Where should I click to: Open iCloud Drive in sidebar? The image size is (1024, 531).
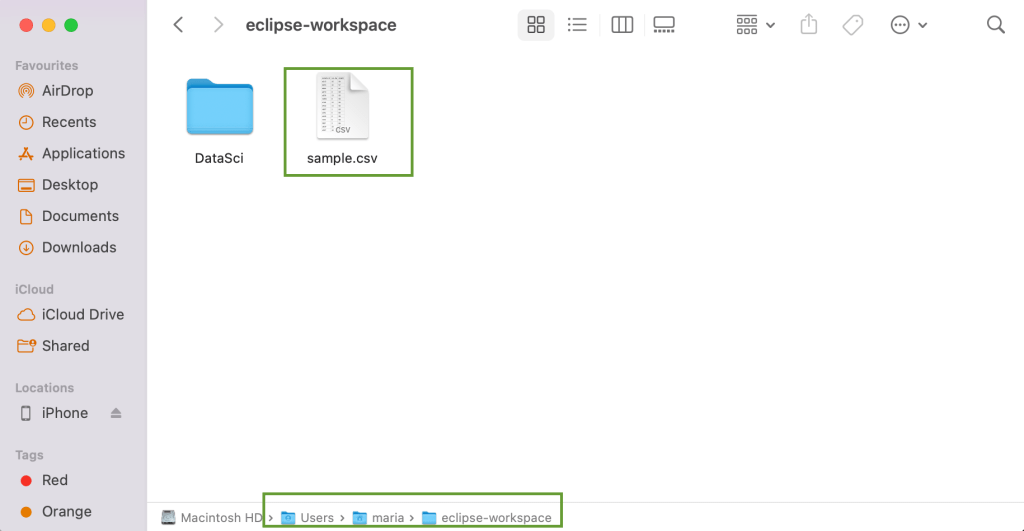[x=82, y=314]
